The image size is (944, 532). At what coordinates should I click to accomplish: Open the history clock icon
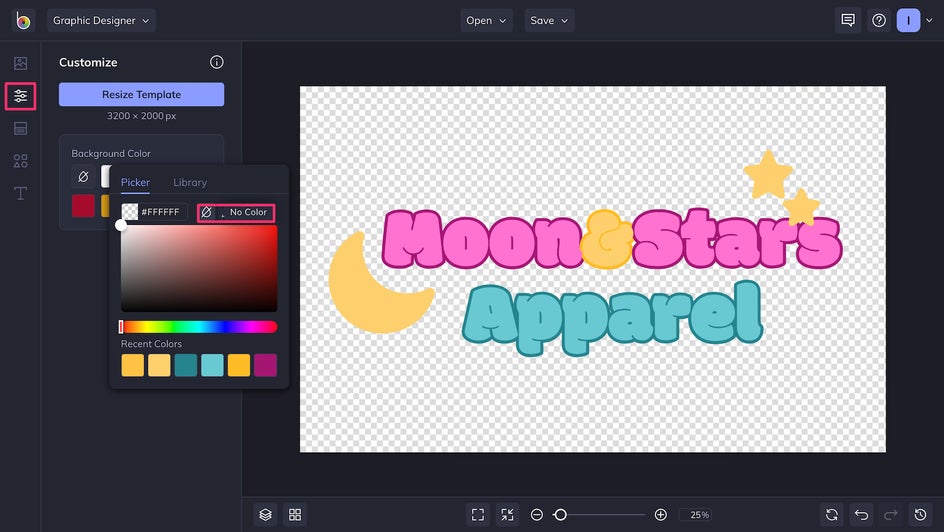click(x=921, y=515)
